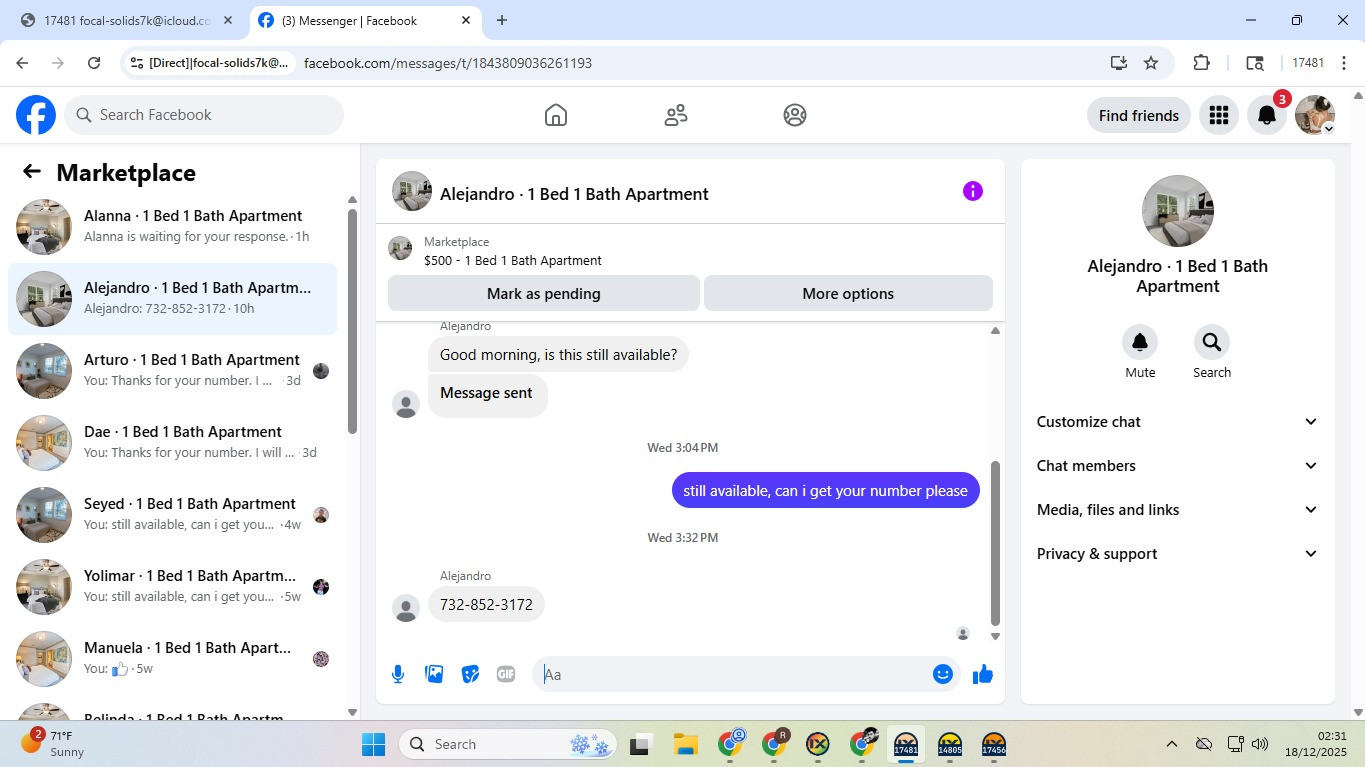Expand Media, files and links section
This screenshot has height=767, width=1365.
pos(1178,510)
